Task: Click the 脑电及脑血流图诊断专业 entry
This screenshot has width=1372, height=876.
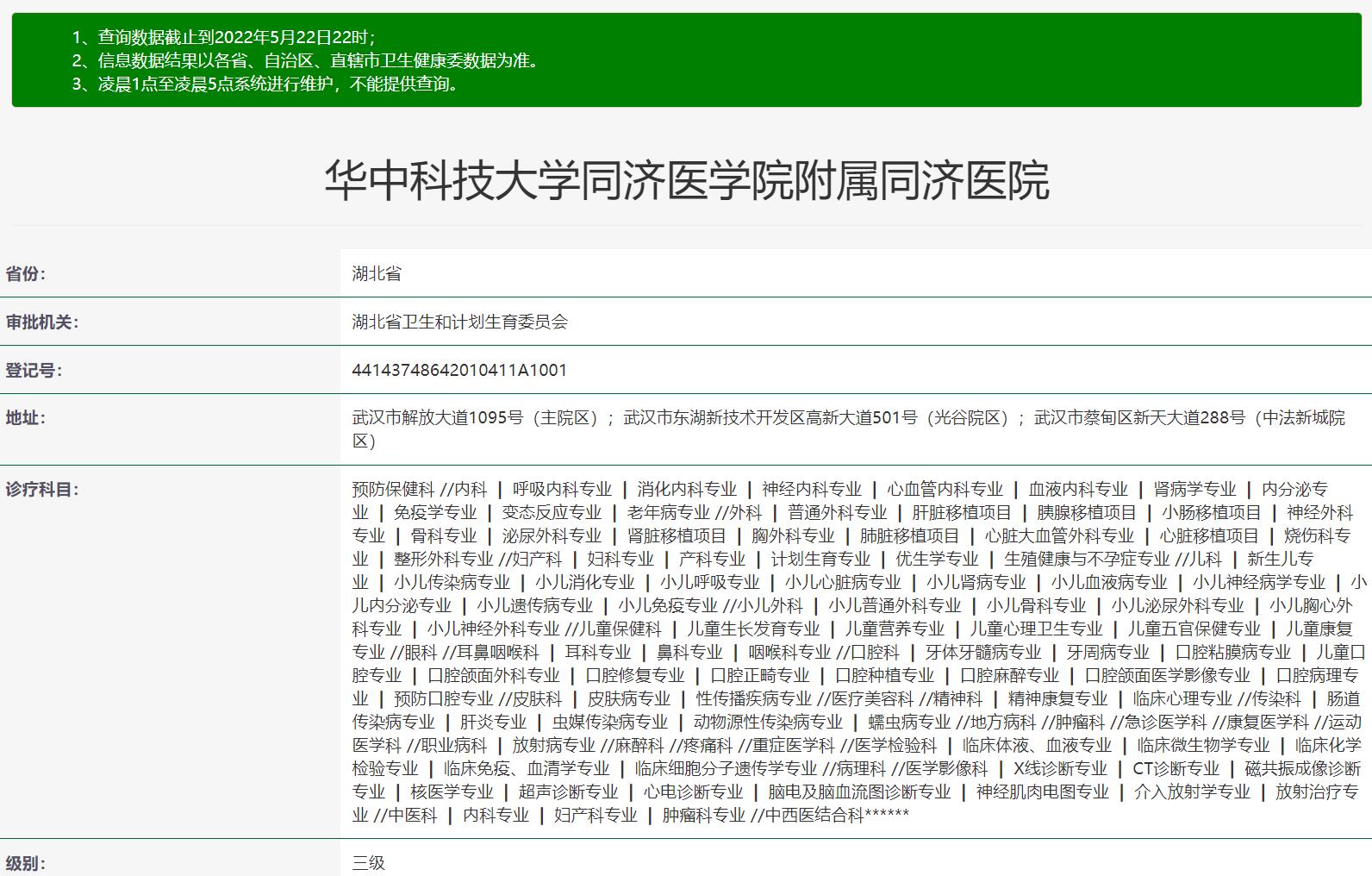Action: coord(859,792)
